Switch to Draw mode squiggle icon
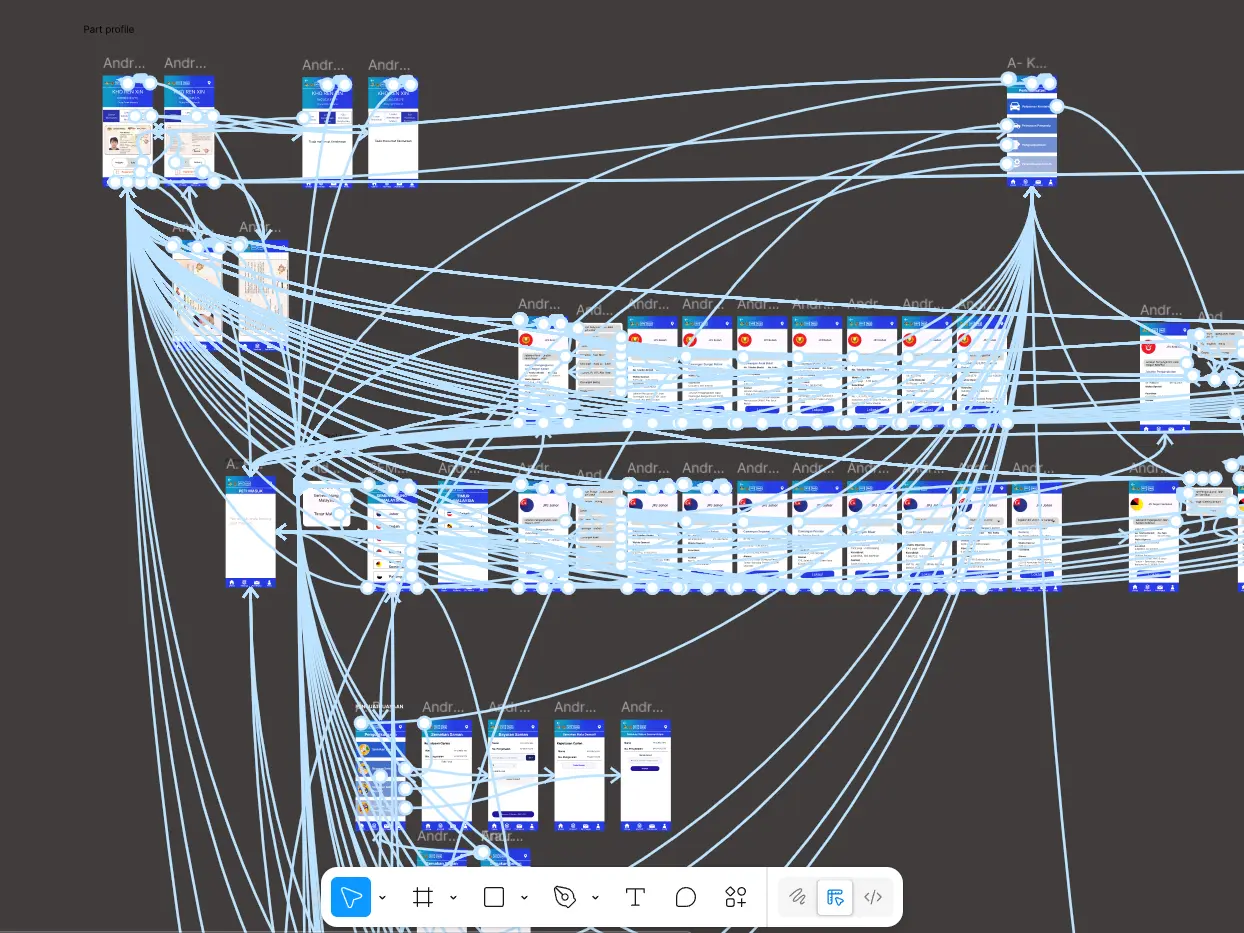1244x933 pixels. [797, 897]
